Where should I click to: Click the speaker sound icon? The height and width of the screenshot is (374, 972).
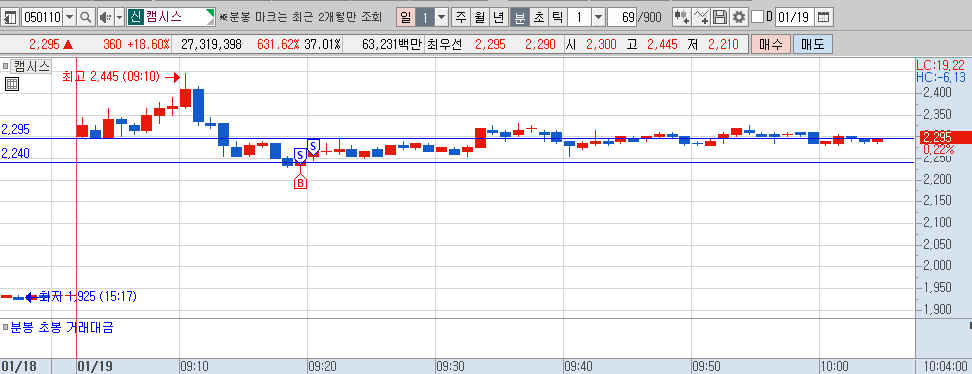click(105, 17)
